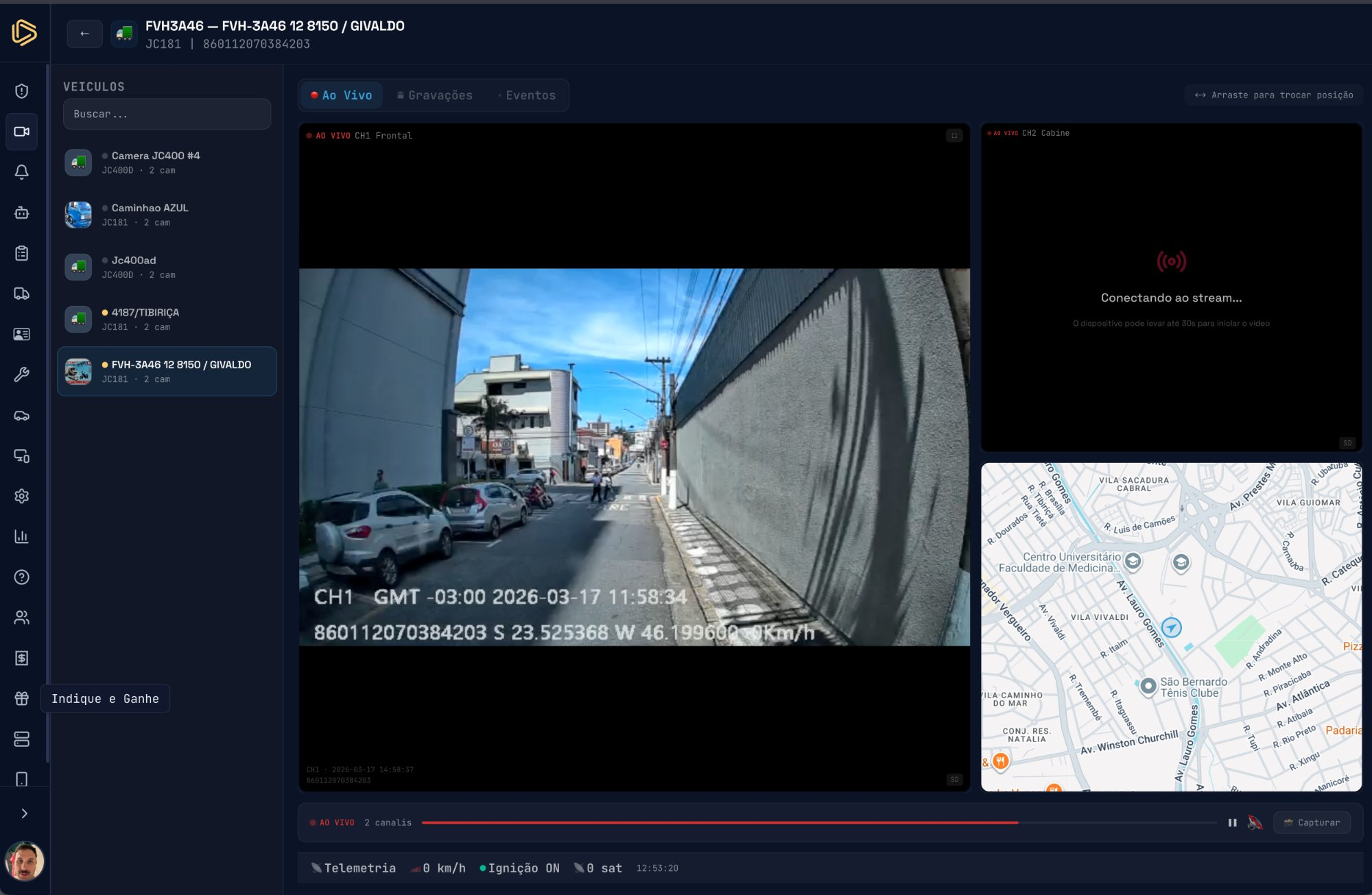Go back using the left arrow button

point(84,34)
